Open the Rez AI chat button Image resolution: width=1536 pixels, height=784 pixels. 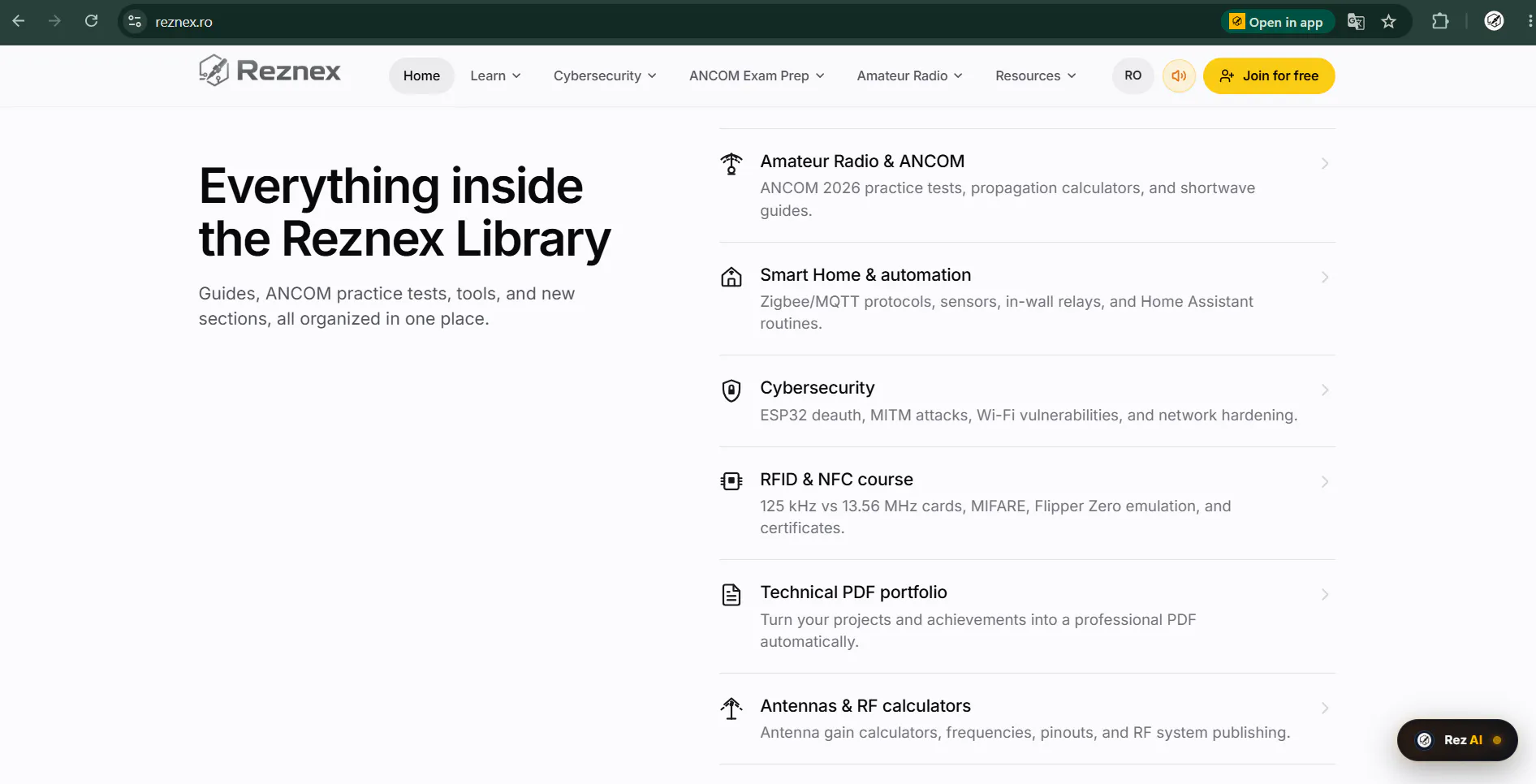[x=1457, y=739]
